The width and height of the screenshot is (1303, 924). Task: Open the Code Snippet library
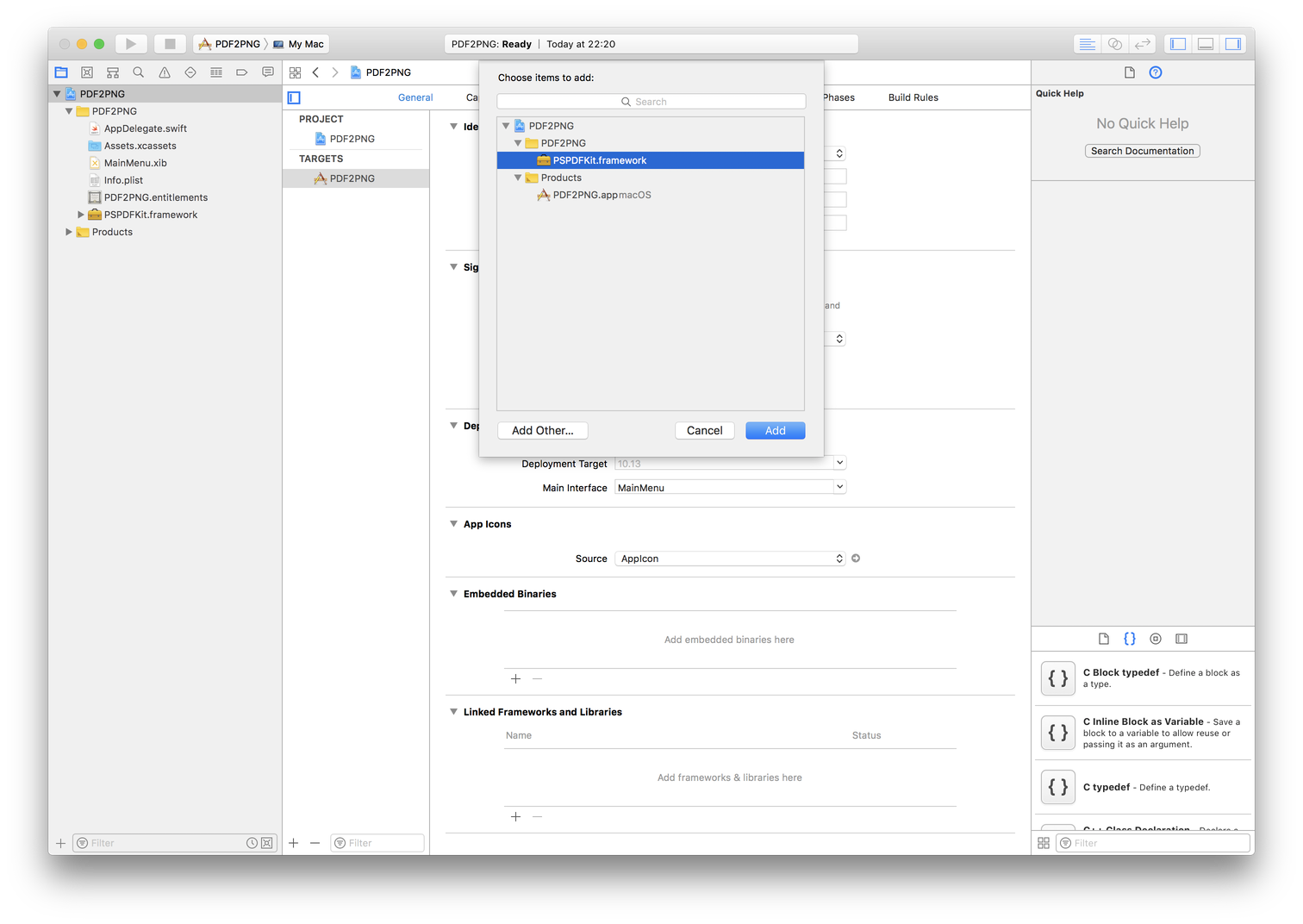(1130, 639)
